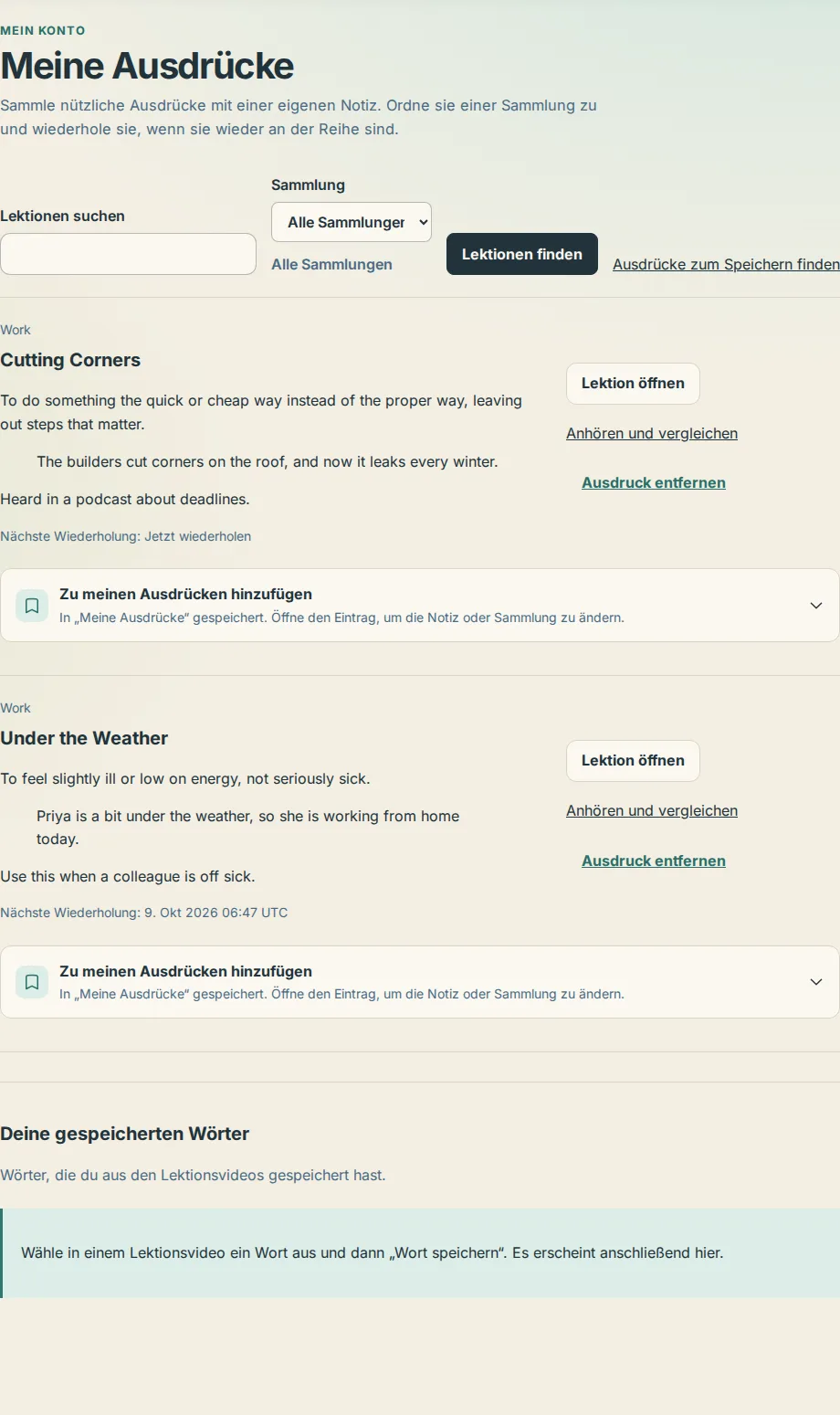Click the Lektionen finden button
The width and height of the screenshot is (840, 1415).
pos(522,254)
